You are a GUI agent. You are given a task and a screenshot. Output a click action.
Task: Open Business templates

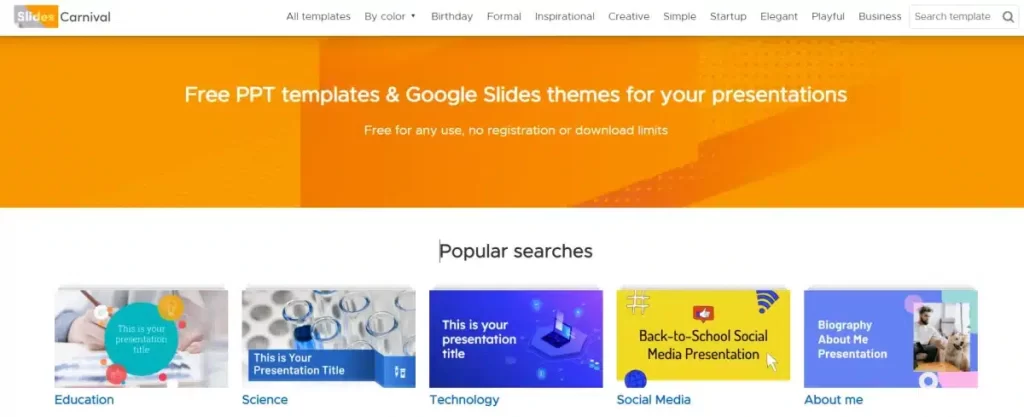880,17
